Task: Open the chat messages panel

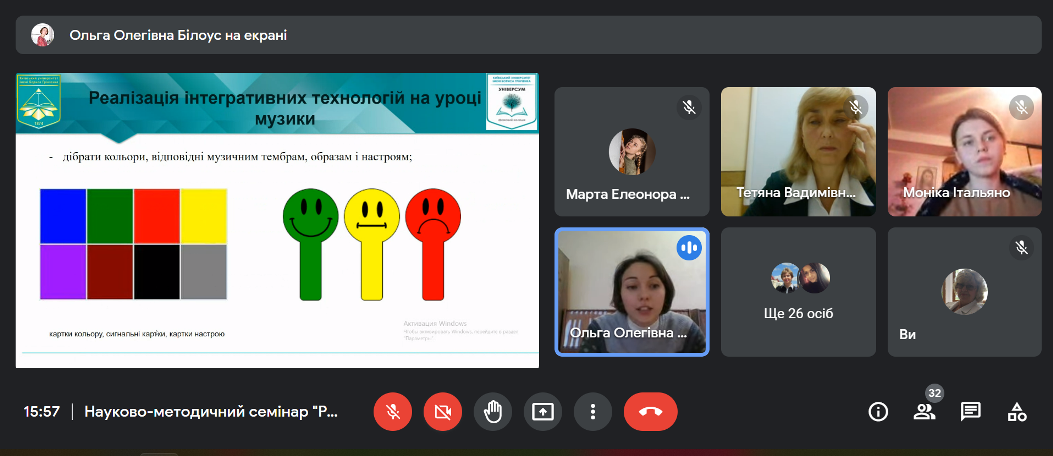Action: click(970, 411)
